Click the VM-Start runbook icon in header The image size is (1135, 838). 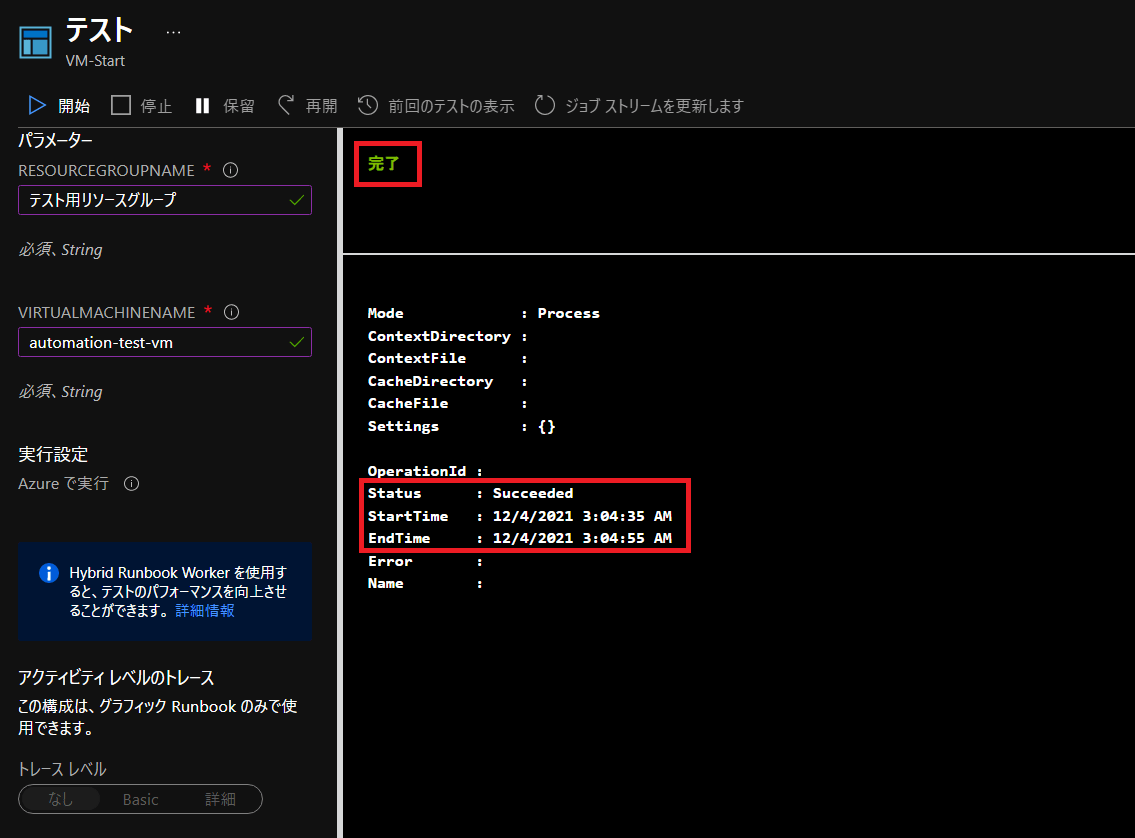[36, 43]
